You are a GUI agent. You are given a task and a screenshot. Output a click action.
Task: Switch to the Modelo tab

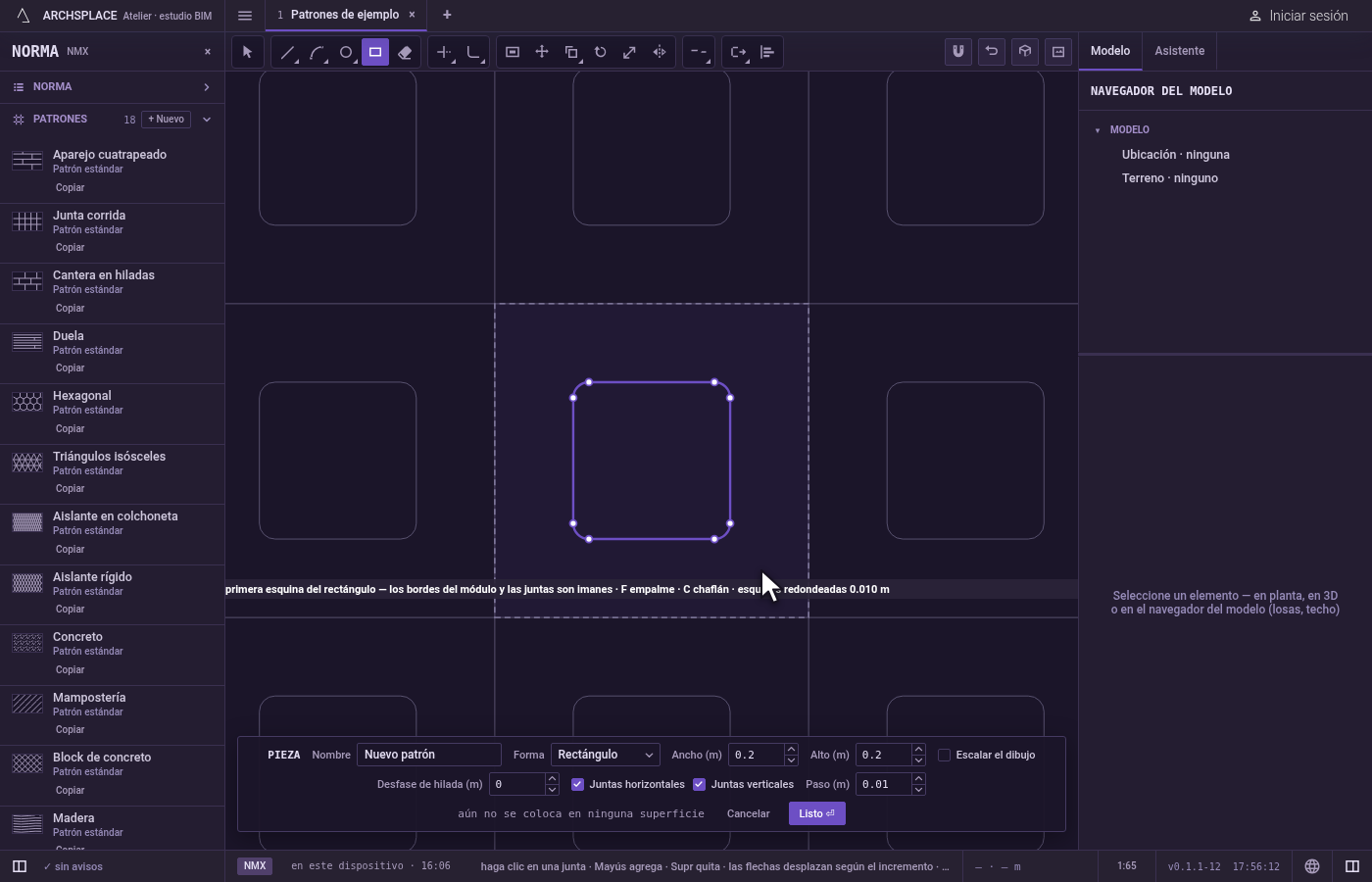1110,51
